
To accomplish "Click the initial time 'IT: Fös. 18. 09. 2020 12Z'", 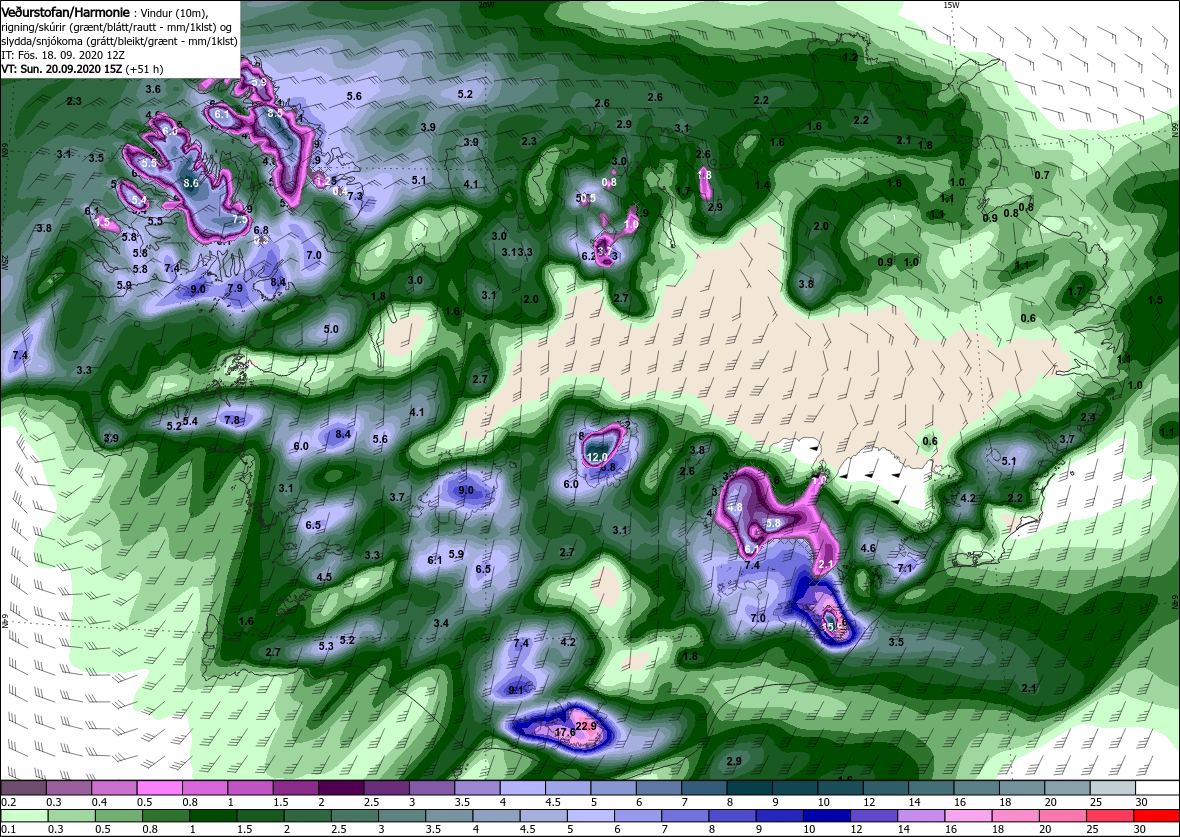I will click(62, 55).
